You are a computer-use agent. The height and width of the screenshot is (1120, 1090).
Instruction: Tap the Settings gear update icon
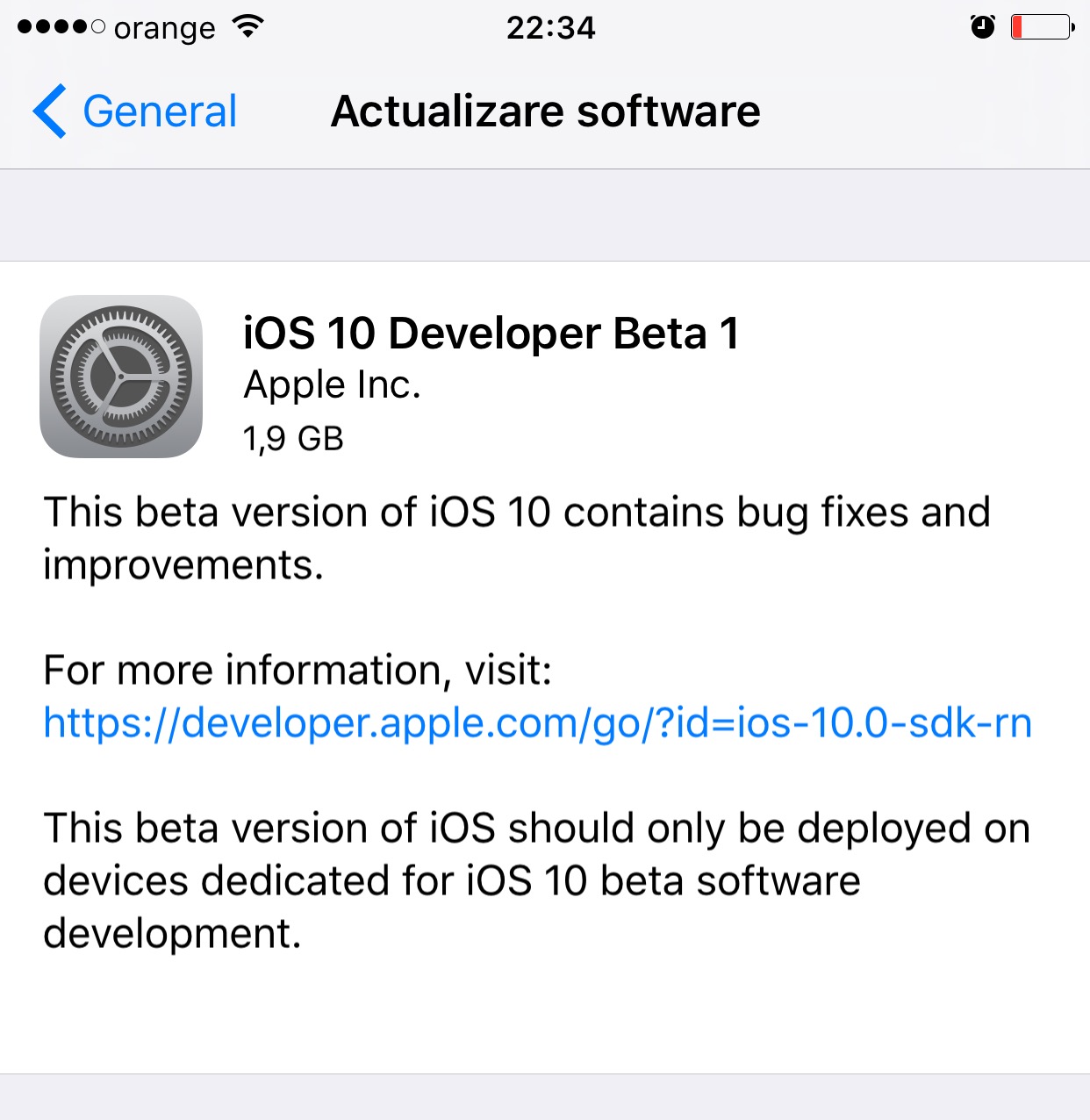point(121,377)
